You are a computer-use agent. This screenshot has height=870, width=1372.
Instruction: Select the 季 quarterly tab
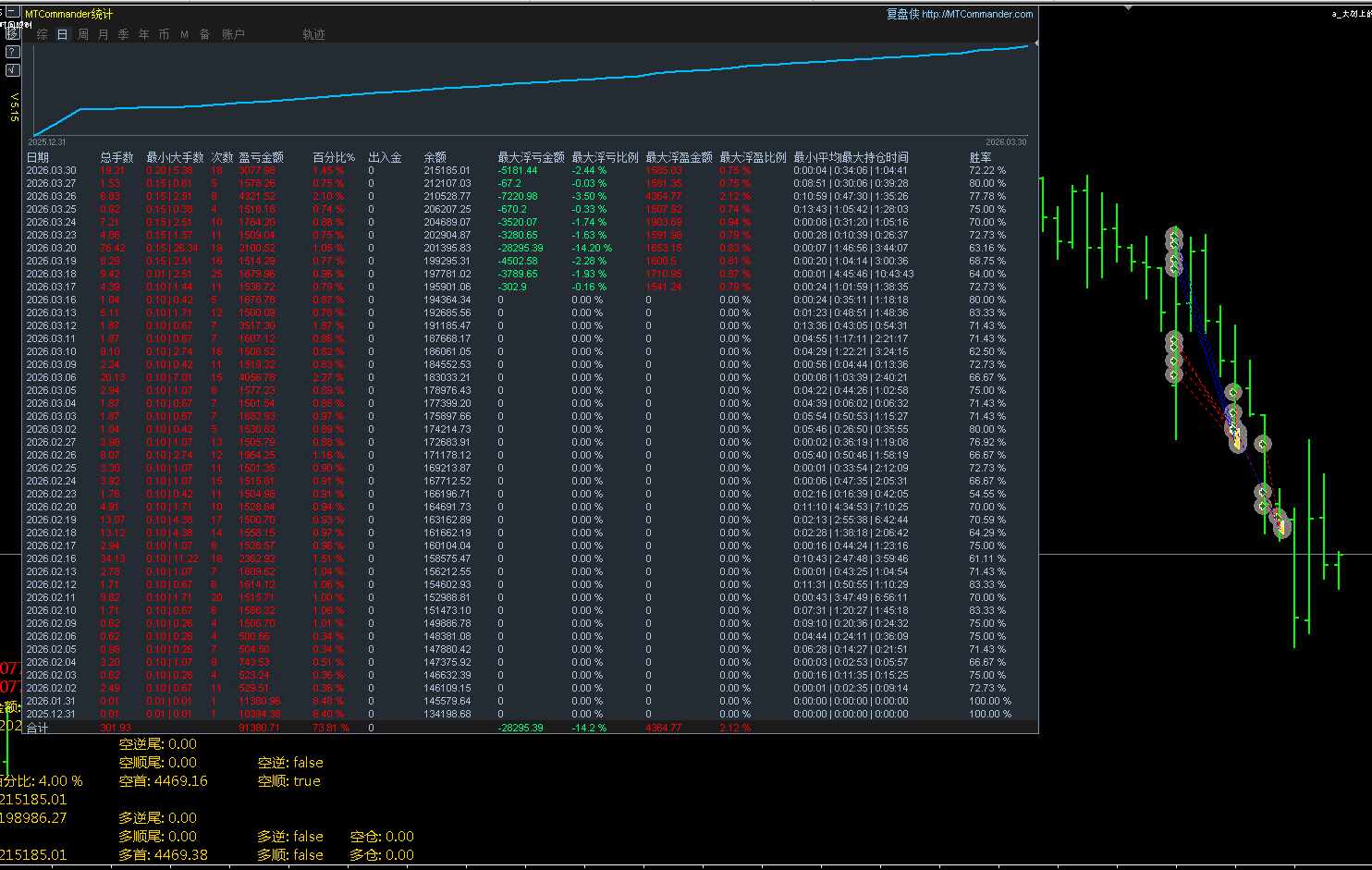pyautogui.click(x=124, y=34)
